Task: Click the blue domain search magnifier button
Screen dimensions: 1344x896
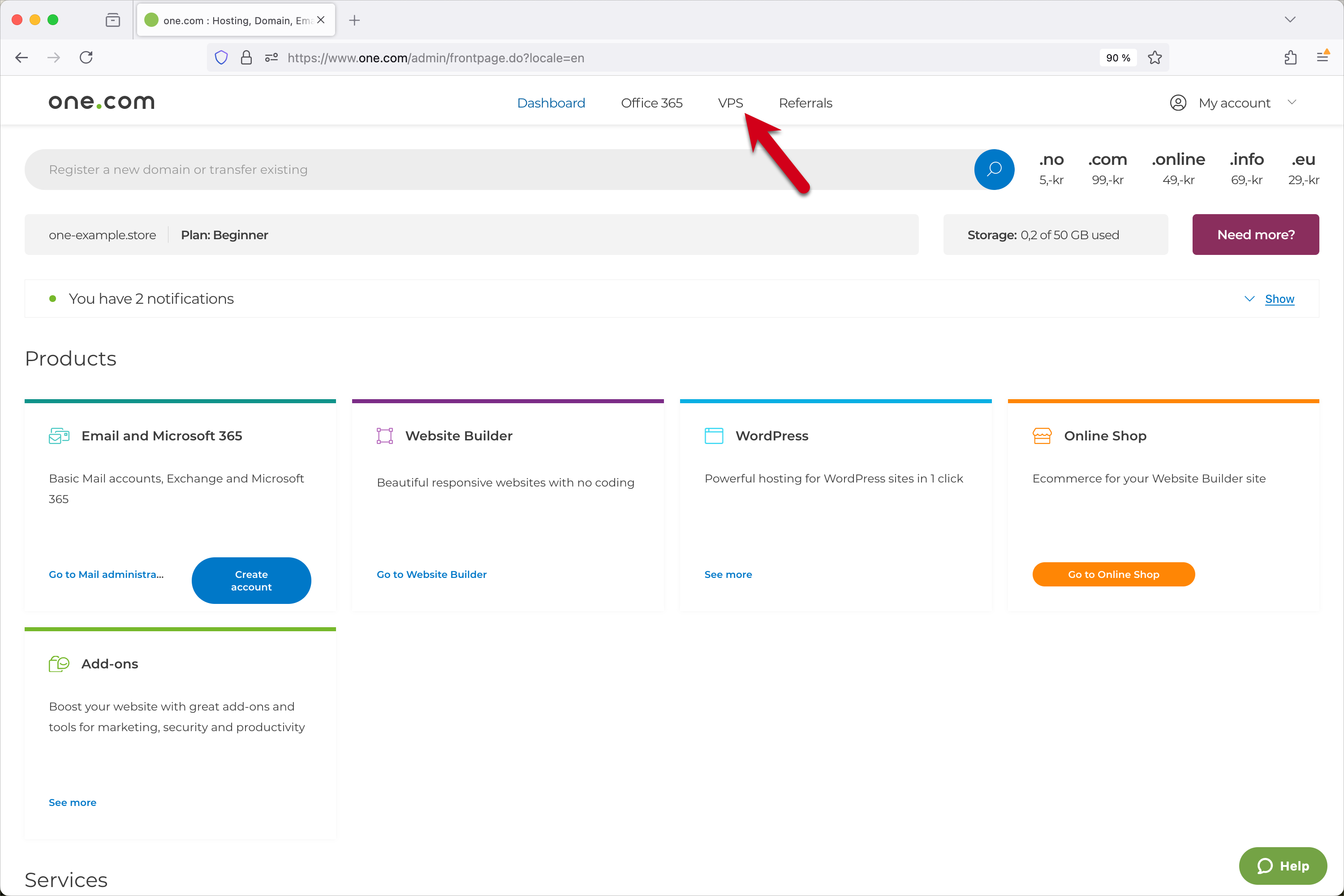Action: pos(994,170)
